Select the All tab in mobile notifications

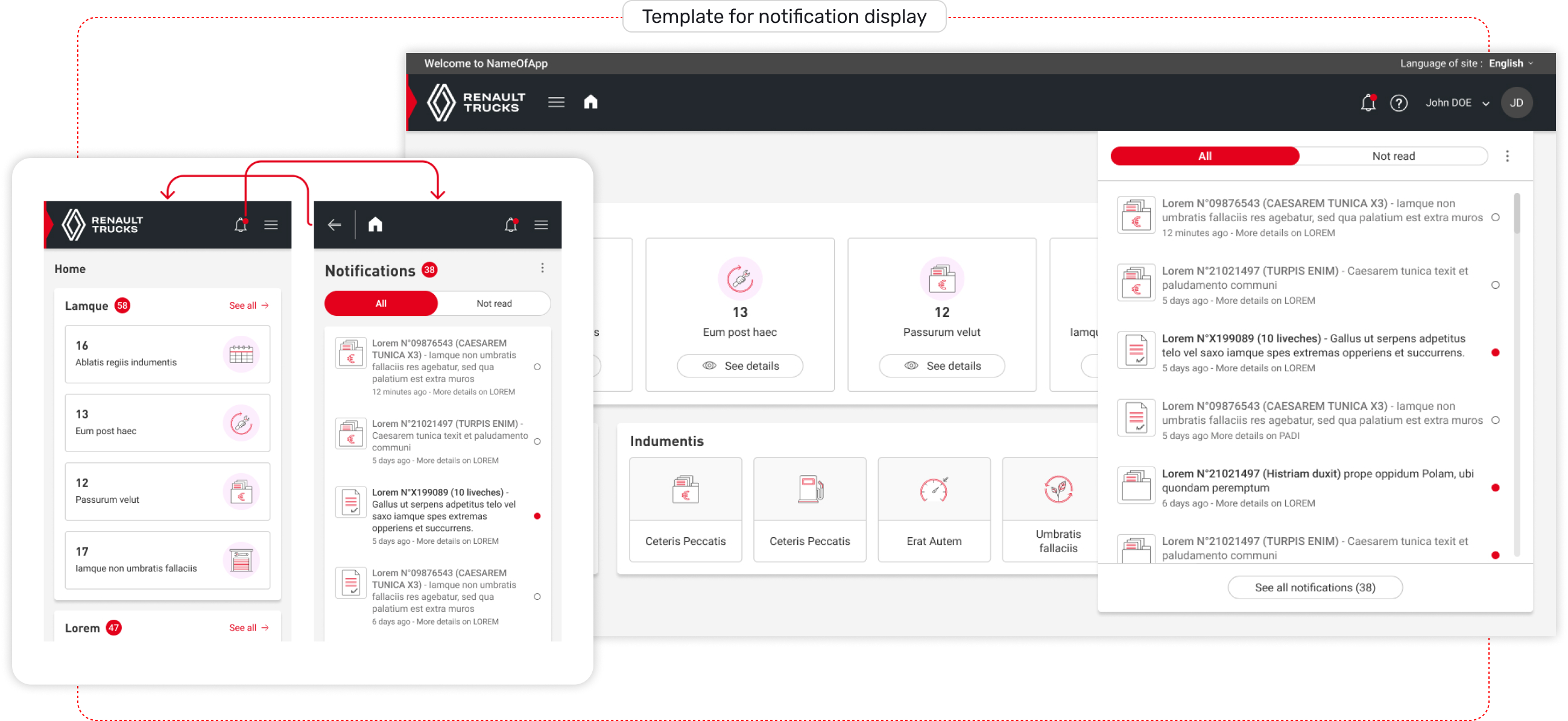(381, 303)
